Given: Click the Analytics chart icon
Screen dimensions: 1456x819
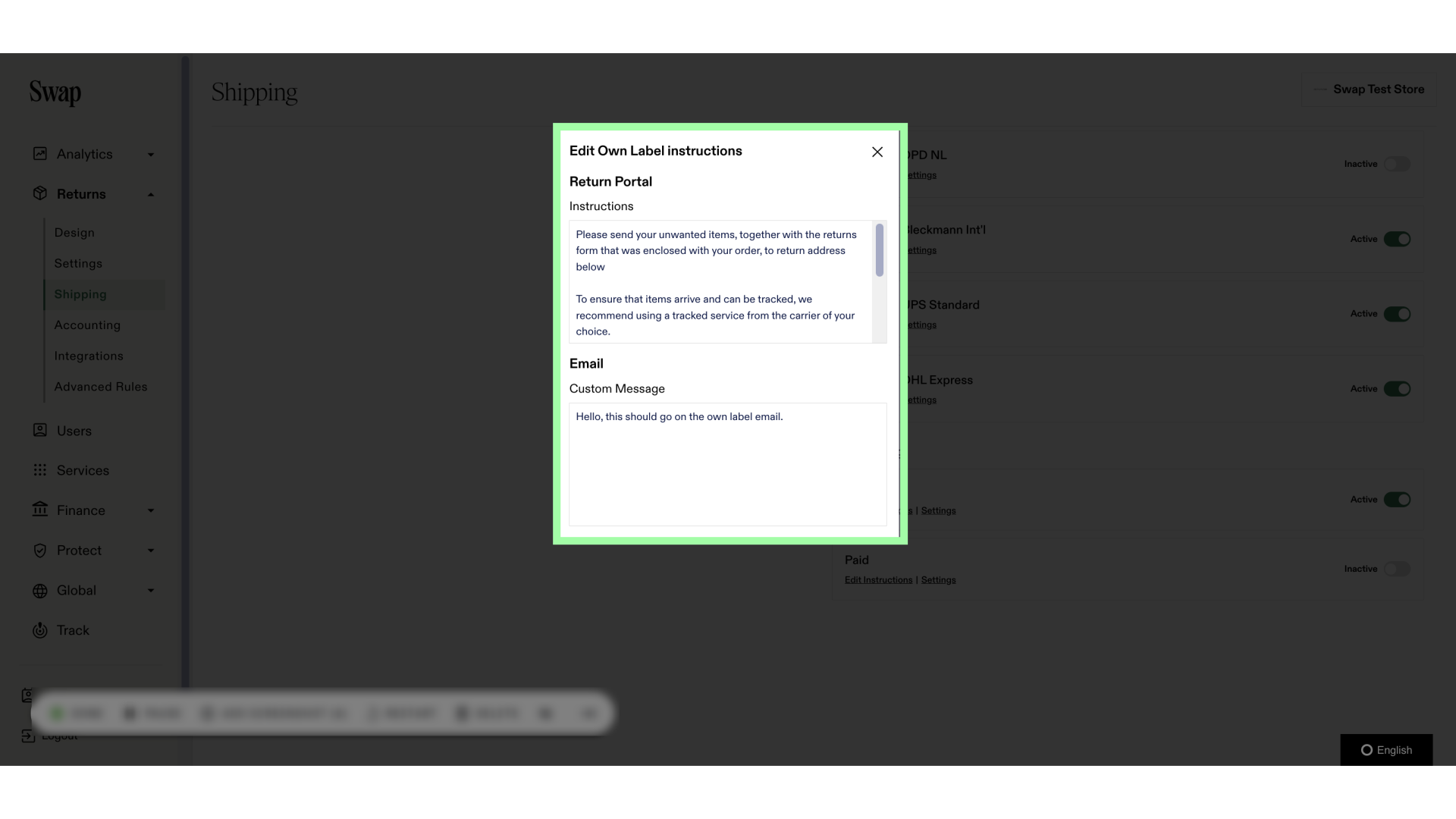Looking at the screenshot, I should 40,154.
